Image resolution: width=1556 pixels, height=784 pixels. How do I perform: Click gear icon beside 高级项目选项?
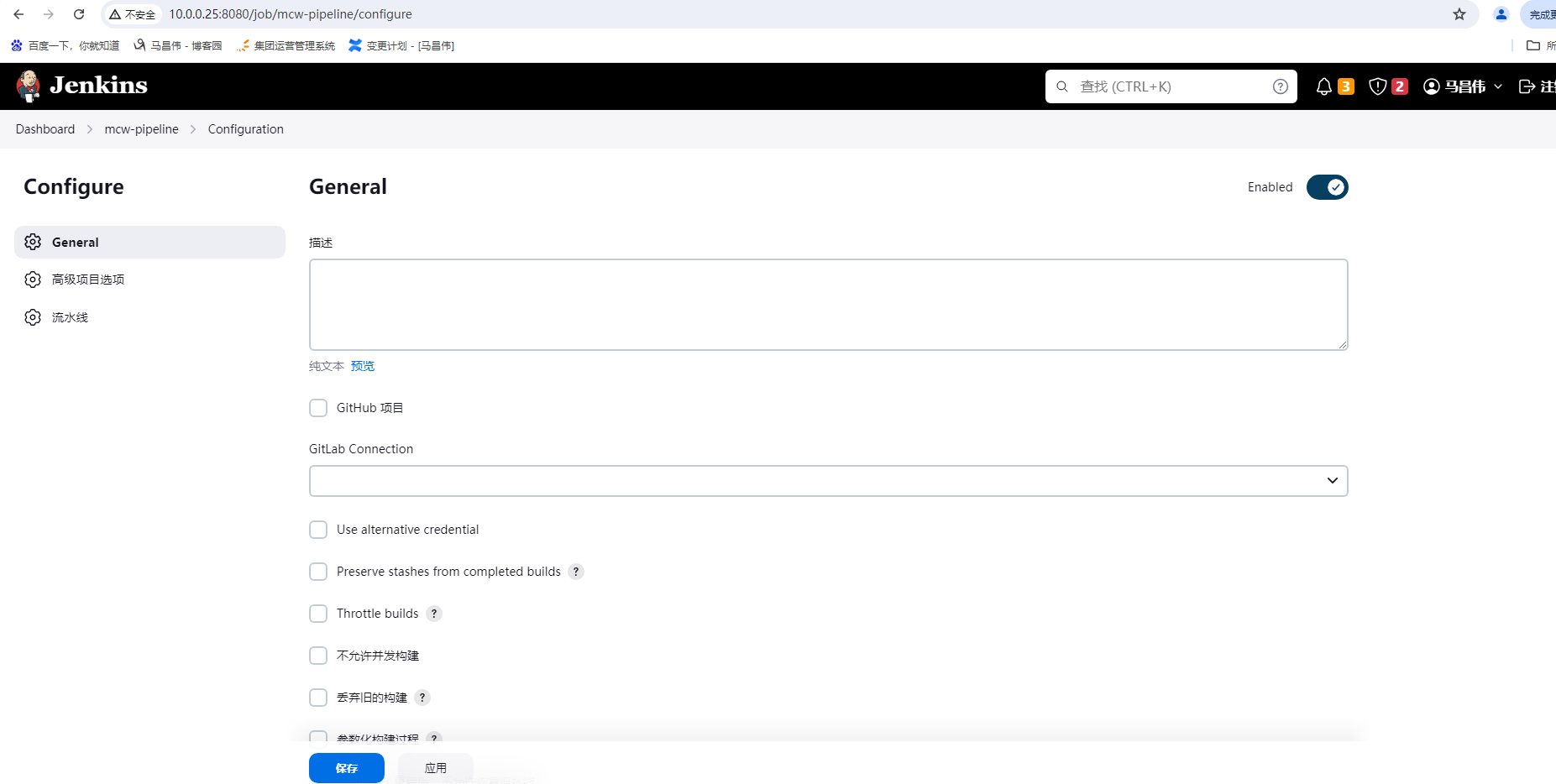[33, 280]
